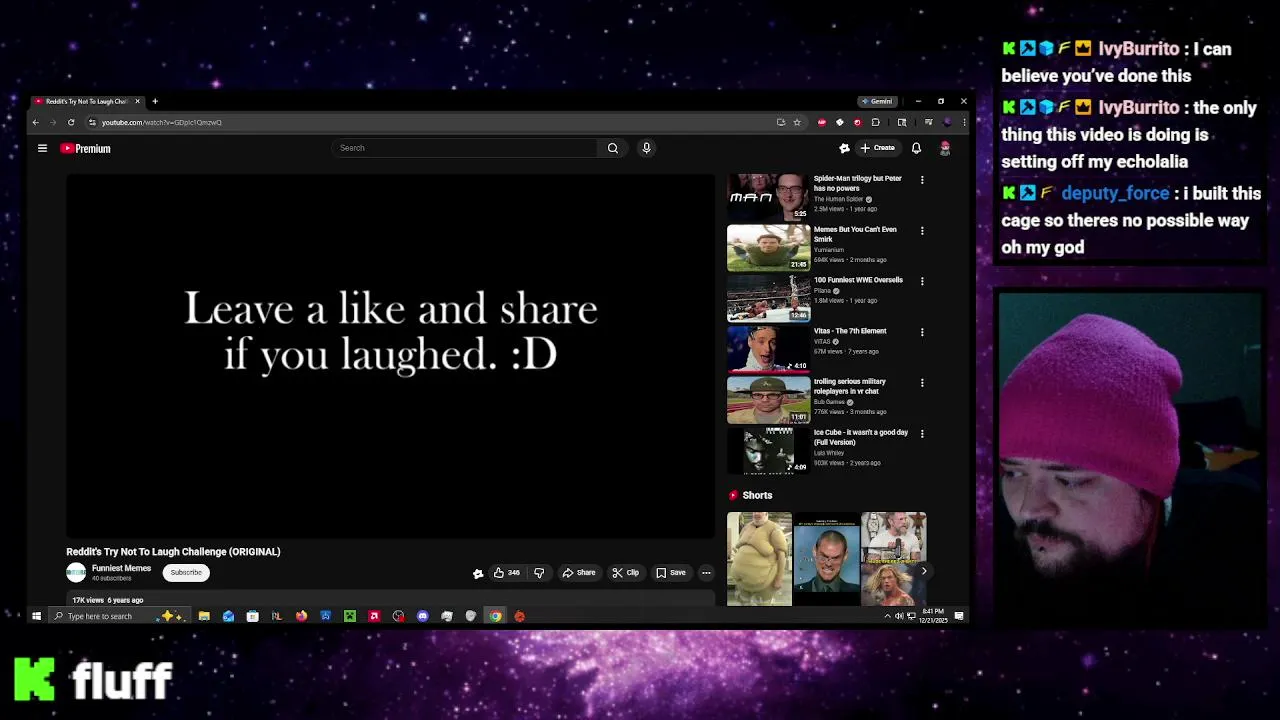The image size is (1280, 720).
Task: Open more actions ellipsis under video
Action: point(706,573)
